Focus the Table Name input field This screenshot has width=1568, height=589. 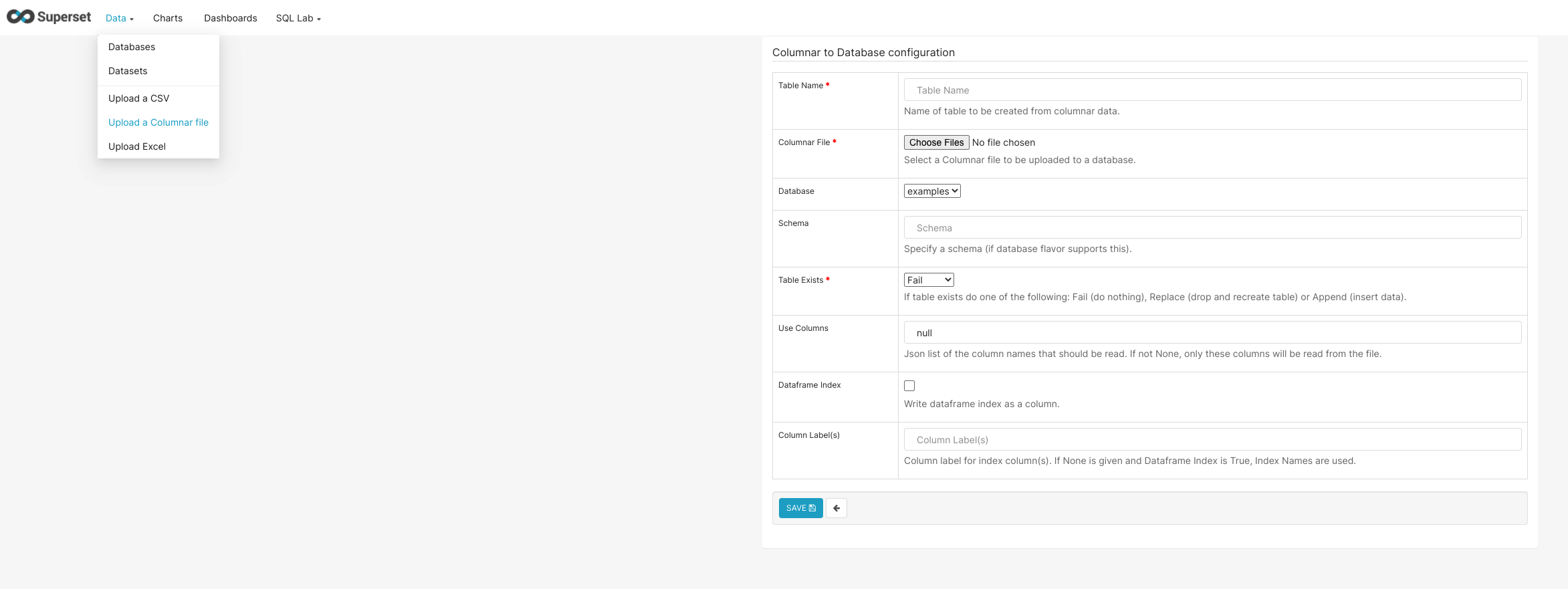(x=1213, y=90)
